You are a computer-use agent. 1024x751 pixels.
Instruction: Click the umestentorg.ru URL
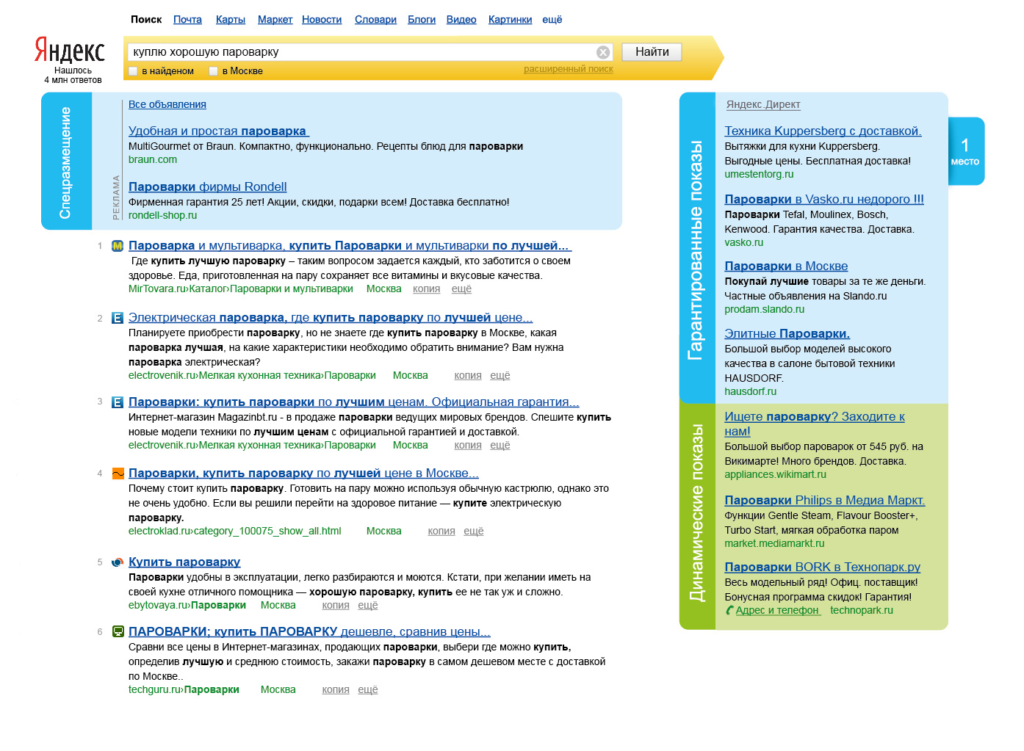(x=759, y=174)
